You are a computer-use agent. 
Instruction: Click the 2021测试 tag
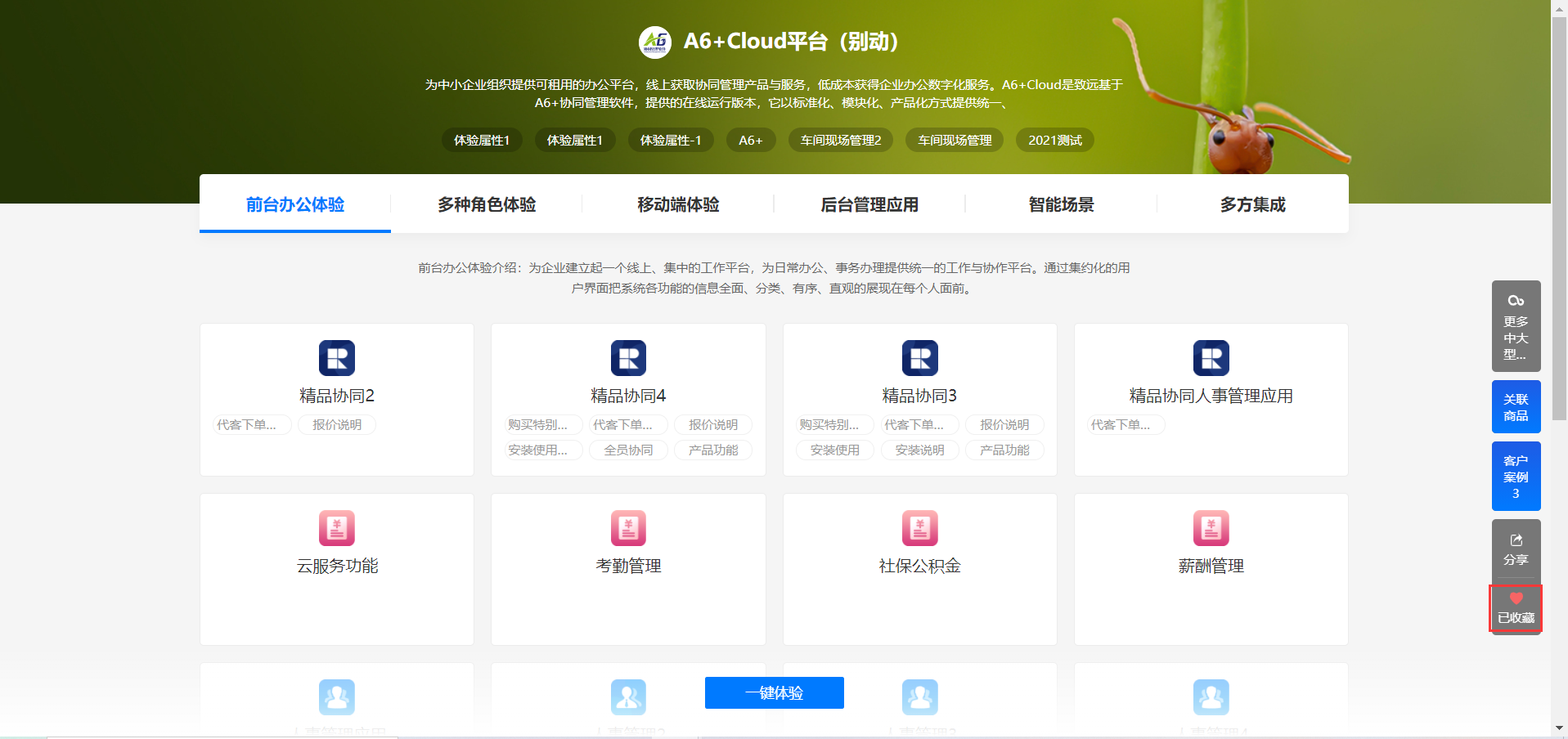pyautogui.click(x=1055, y=141)
